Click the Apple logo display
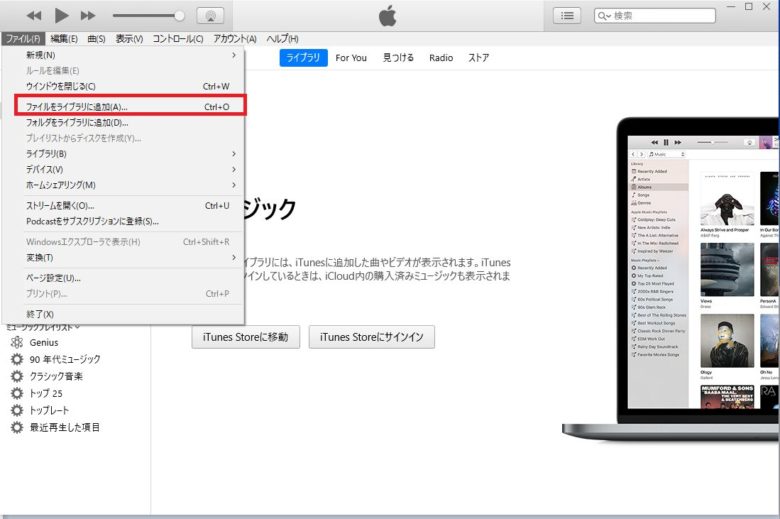 pos(388,16)
